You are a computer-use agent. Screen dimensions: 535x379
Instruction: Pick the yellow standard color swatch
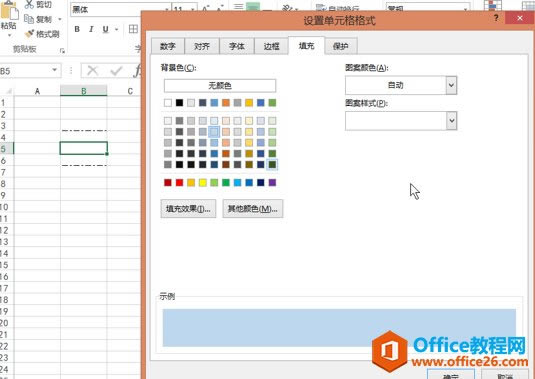click(x=203, y=183)
